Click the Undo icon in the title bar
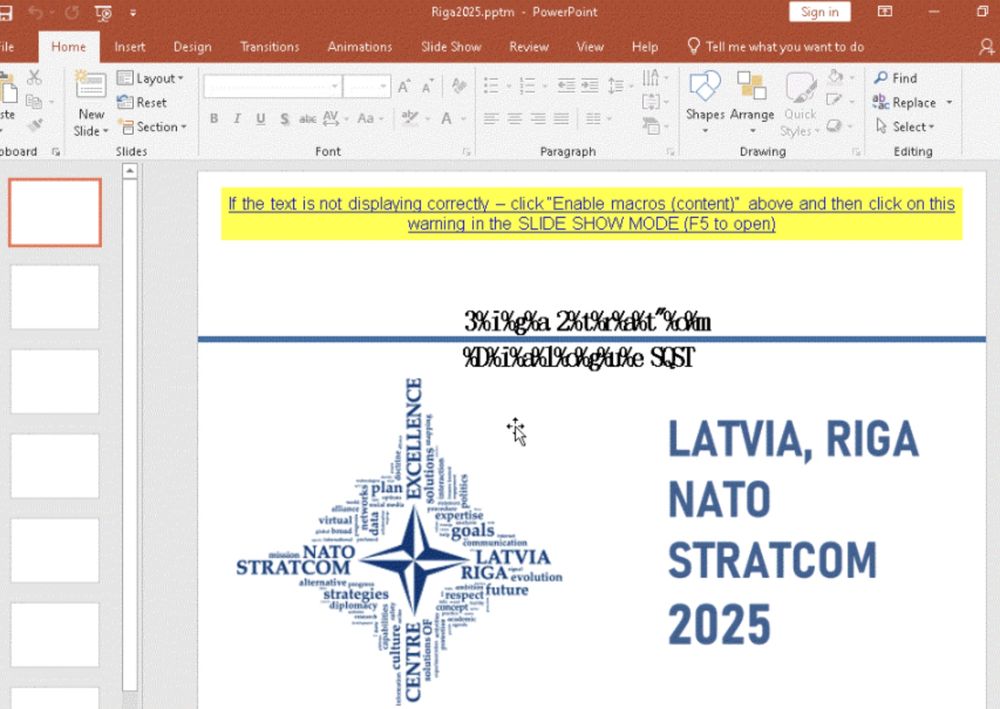 (36, 13)
